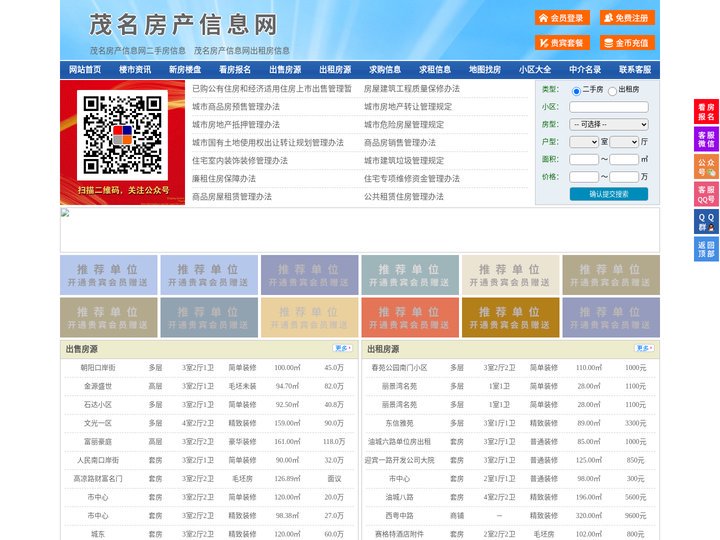Viewport: 720px width, 540px height.
Task: Open the 出租房源 navigation item
Action: [x=335, y=70]
